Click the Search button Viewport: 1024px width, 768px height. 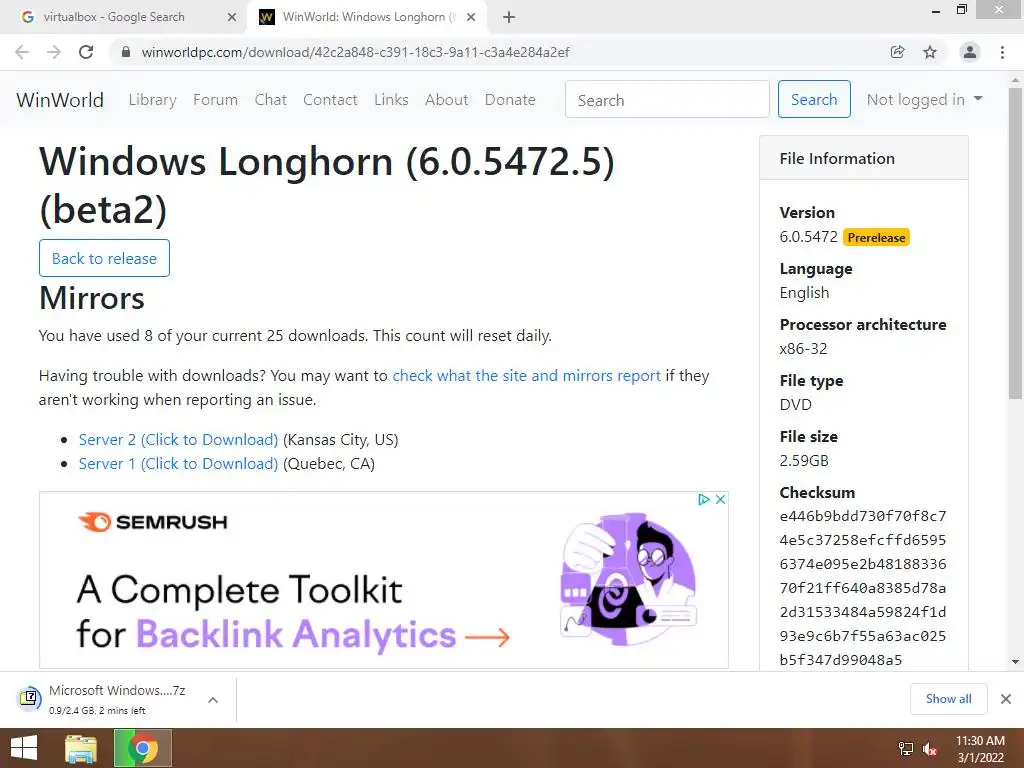(814, 99)
